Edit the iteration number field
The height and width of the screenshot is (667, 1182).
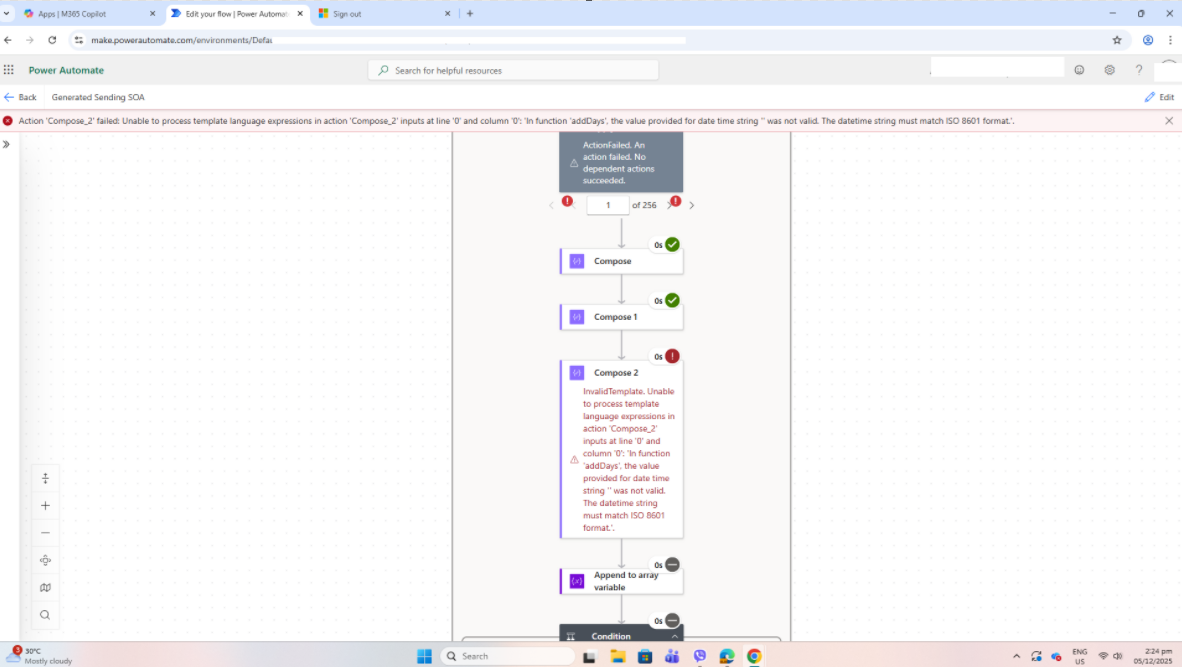(608, 205)
